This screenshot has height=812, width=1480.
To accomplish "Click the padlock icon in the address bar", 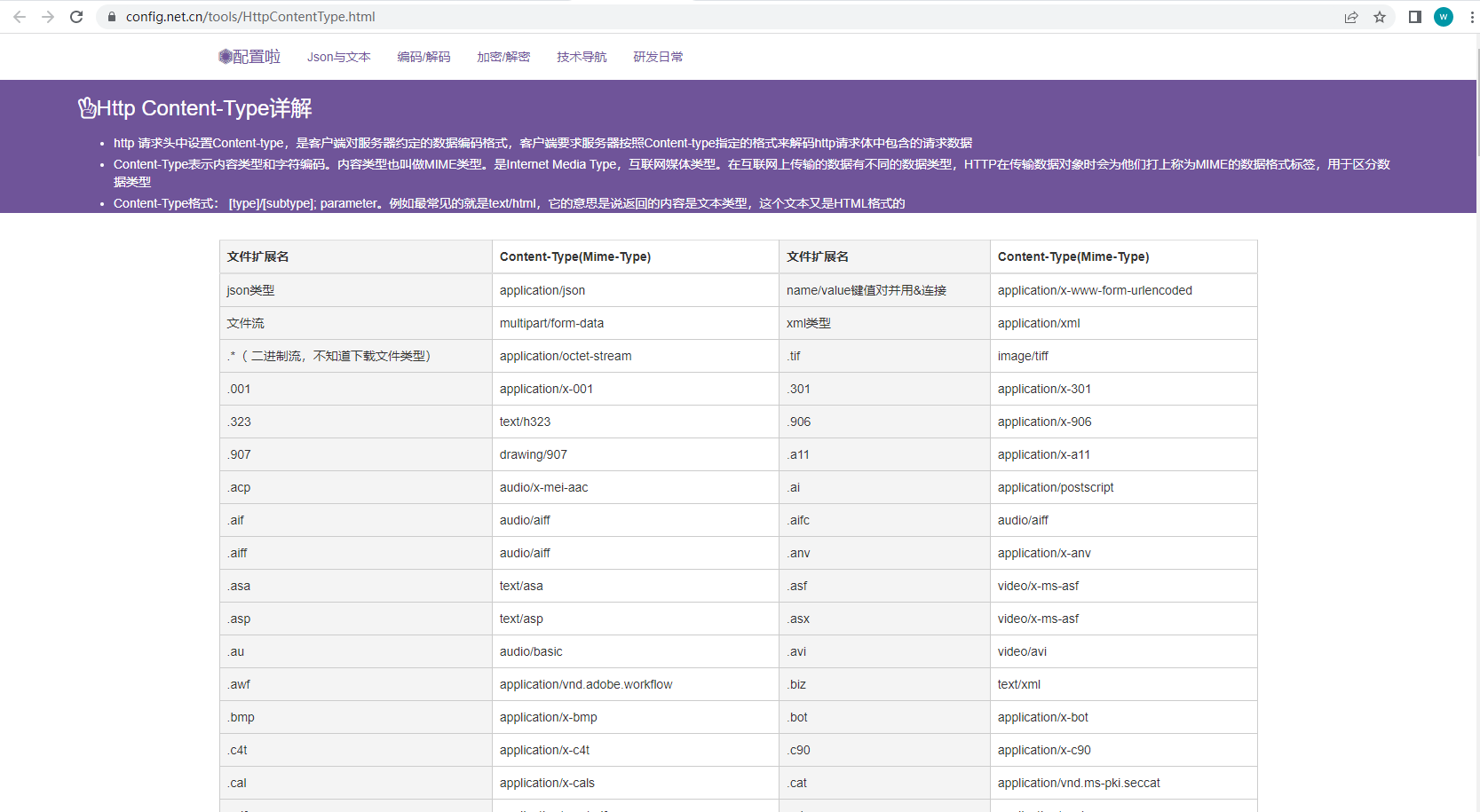I will (x=111, y=17).
